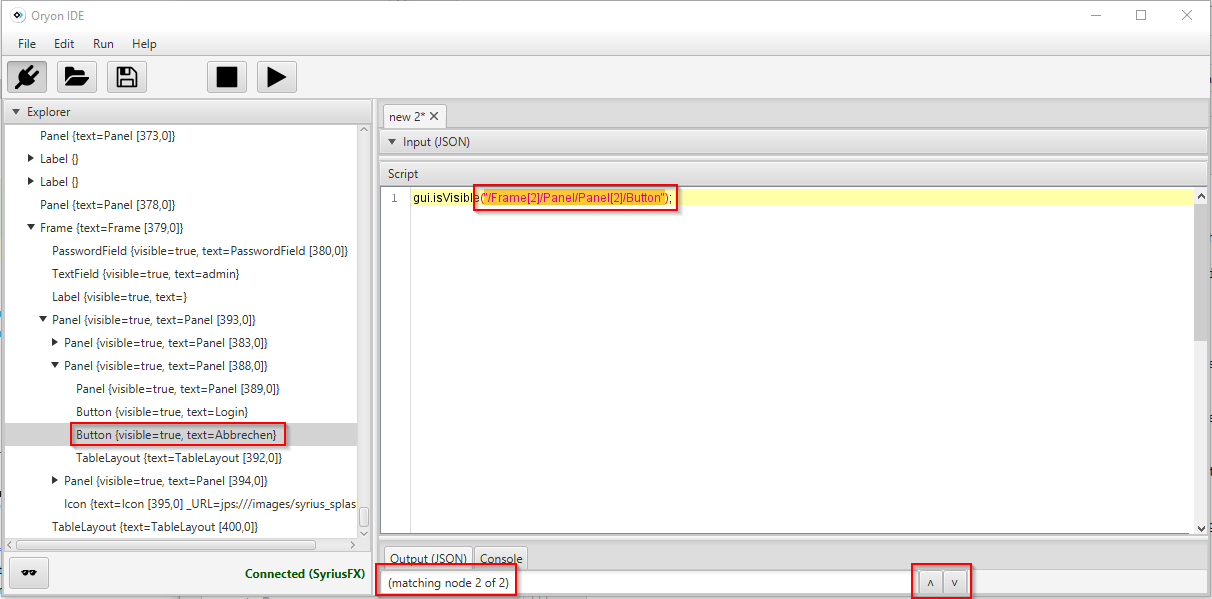Select Button text=Login tree item
1212x599 pixels.
[x=161, y=412]
